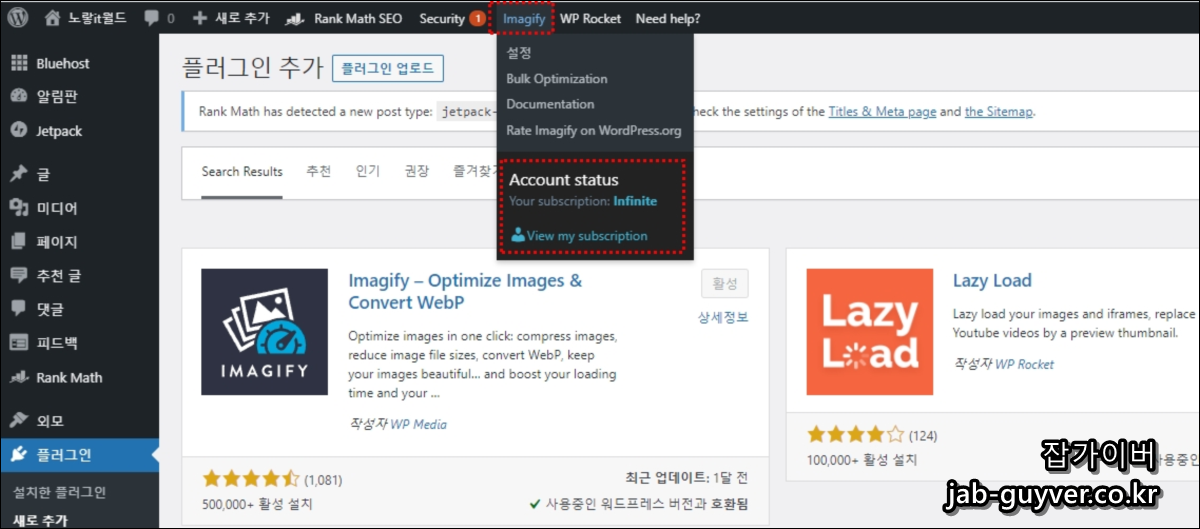Click the Infinite subscription text

(x=635, y=201)
